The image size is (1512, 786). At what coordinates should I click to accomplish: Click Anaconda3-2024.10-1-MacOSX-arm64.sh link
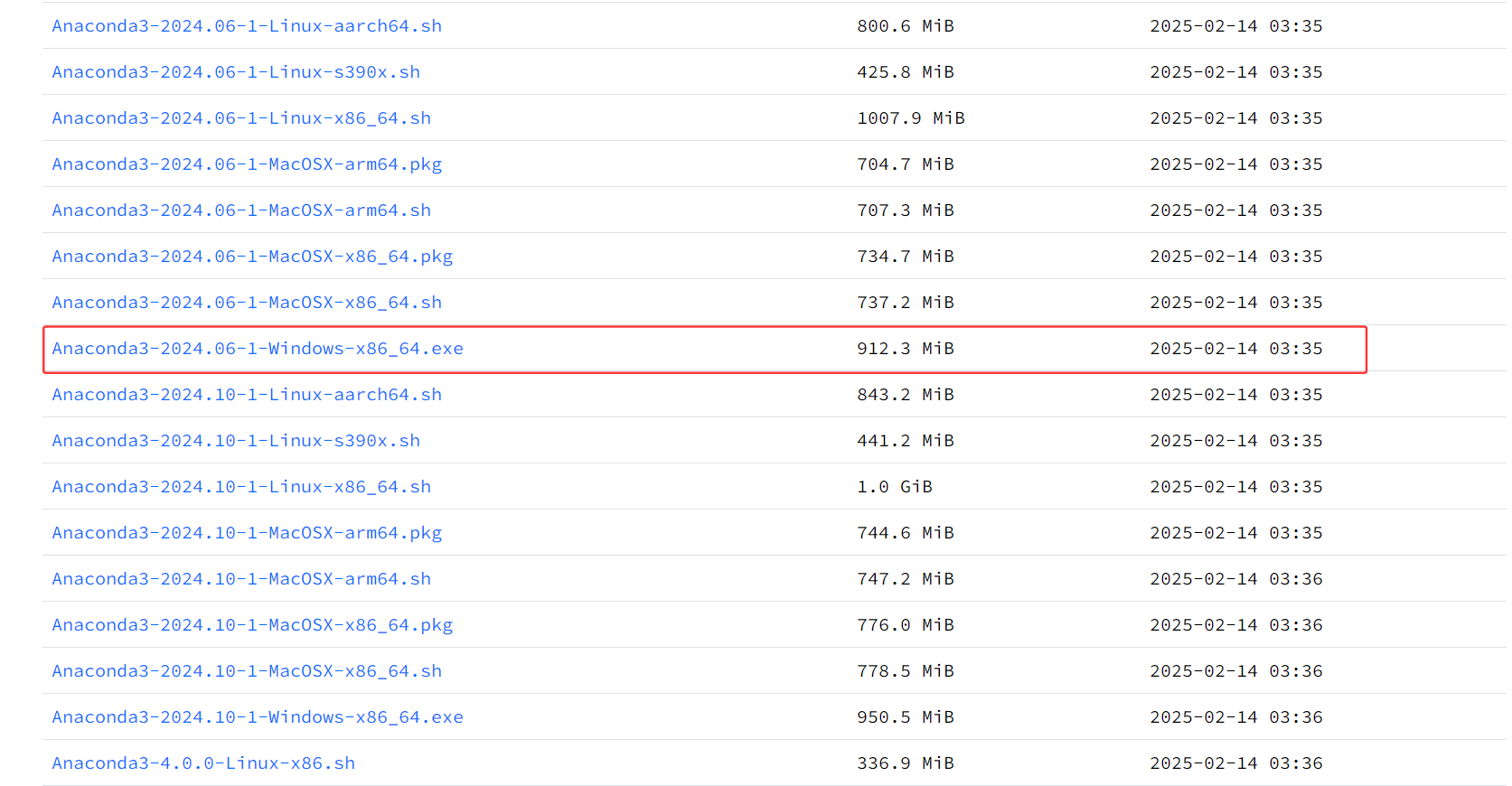241,579
